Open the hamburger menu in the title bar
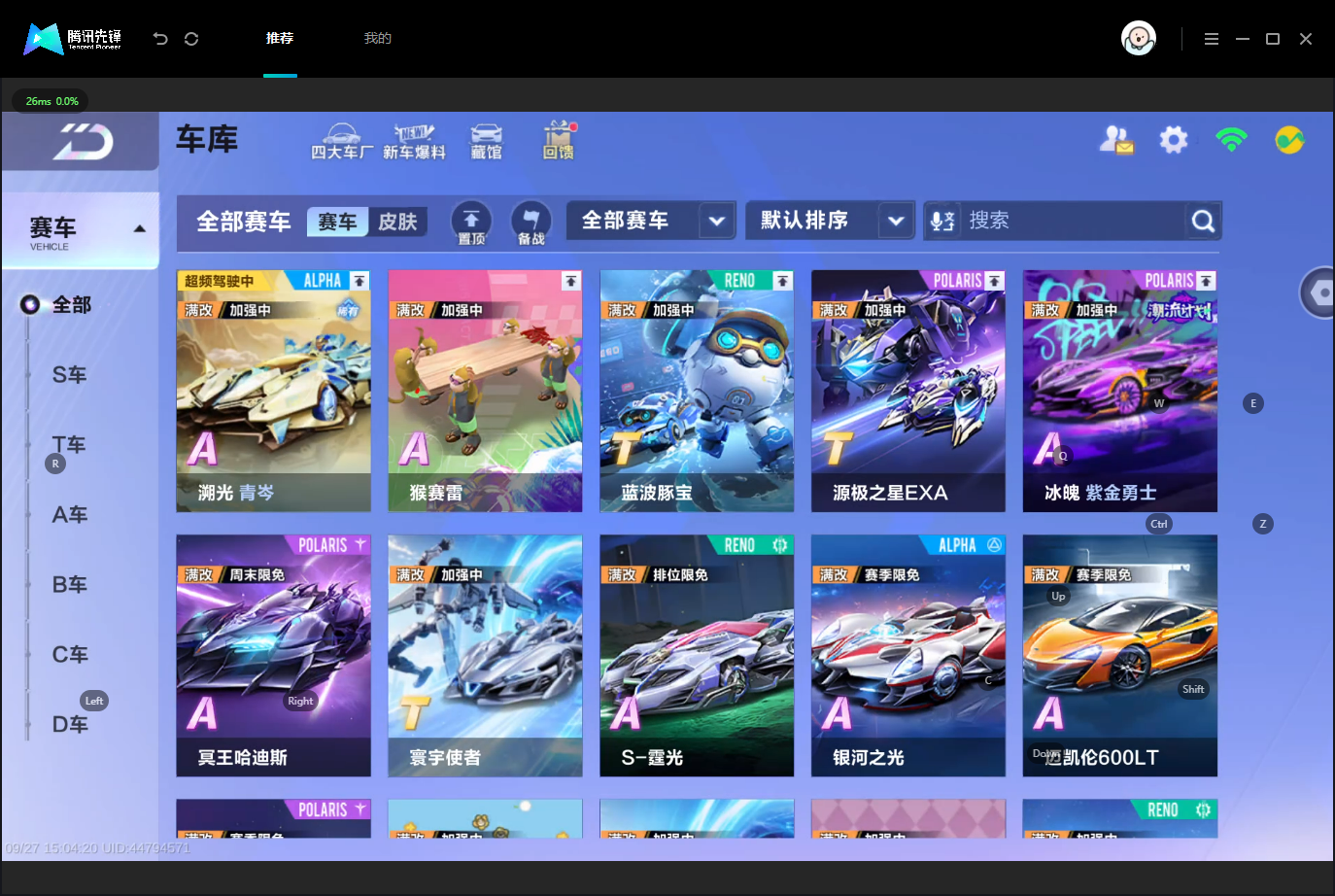 coord(1211,39)
